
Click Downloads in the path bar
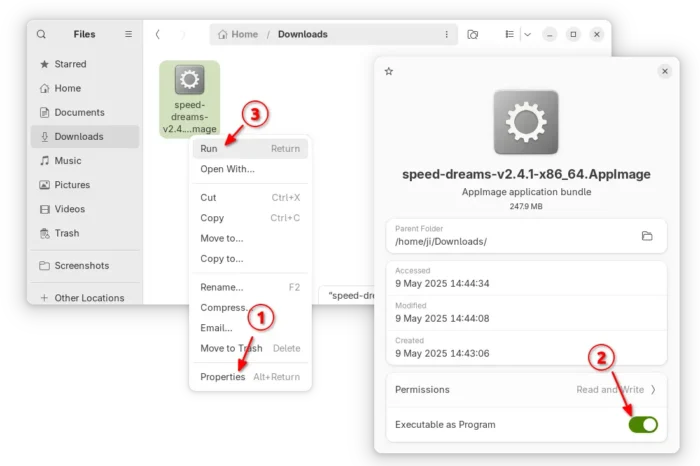click(303, 34)
